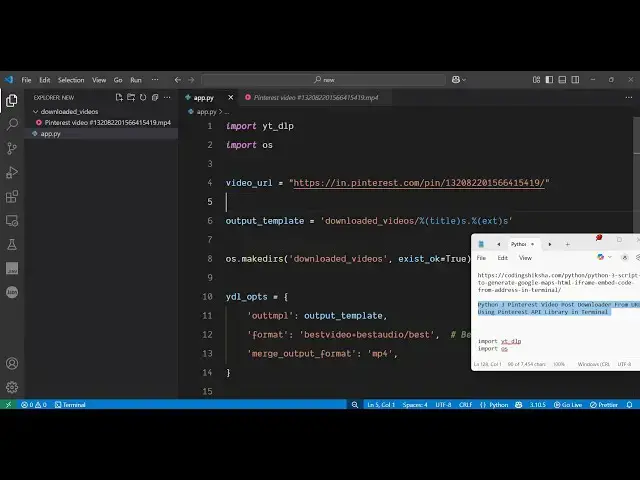This screenshot has width=640, height=480.
Task: Create a new folder in Explorer
Action: (131, 98)
